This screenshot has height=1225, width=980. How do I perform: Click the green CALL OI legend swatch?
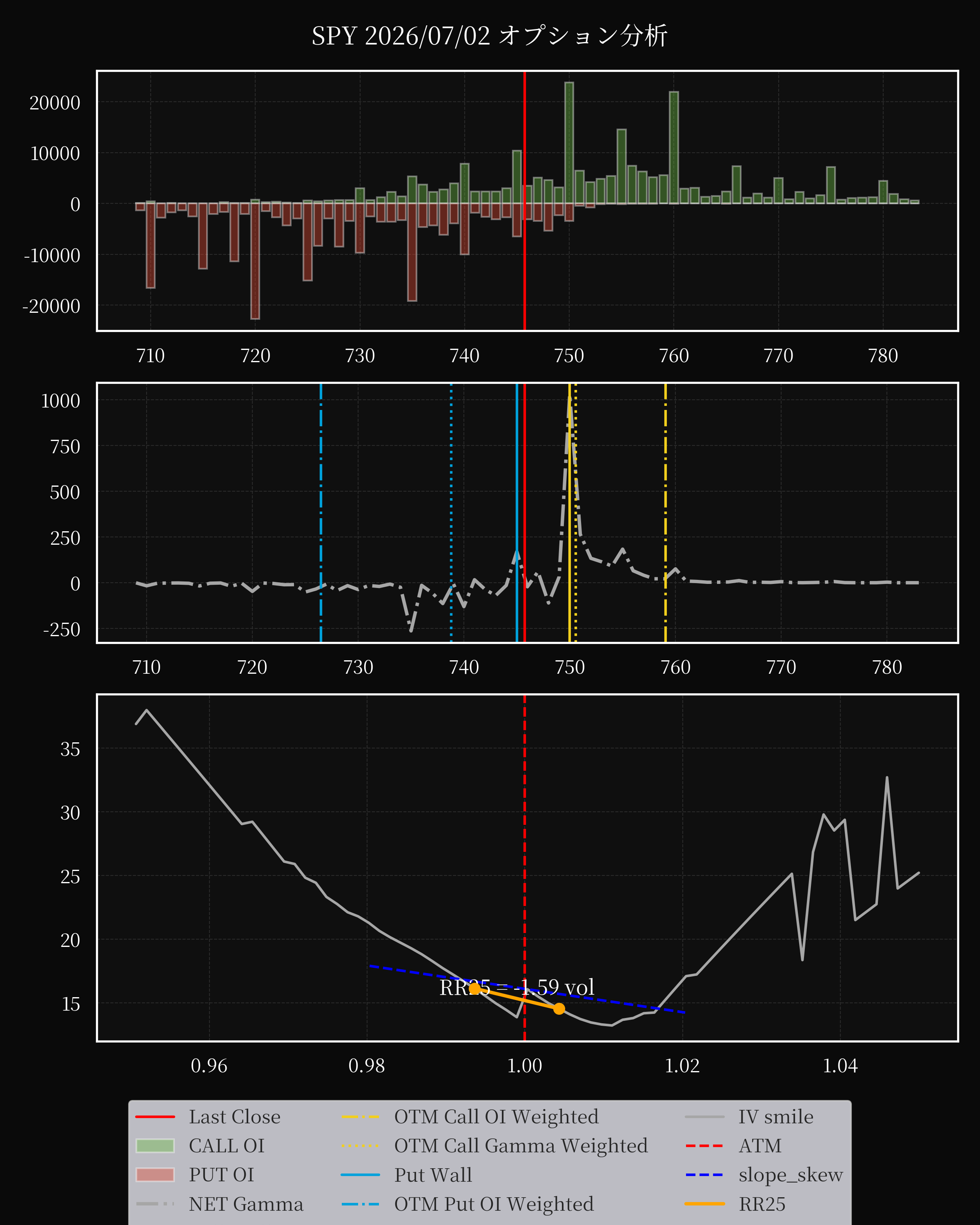click(155, 1146)
